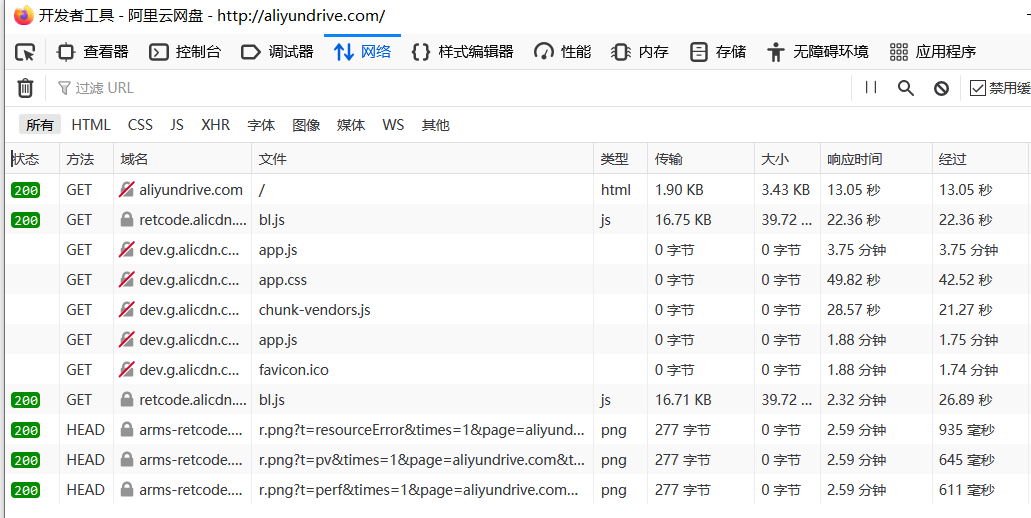Screen dimensions: 1031x518
Task: Filter requests by 字体 fonts
Action: [x=261, y=125]
